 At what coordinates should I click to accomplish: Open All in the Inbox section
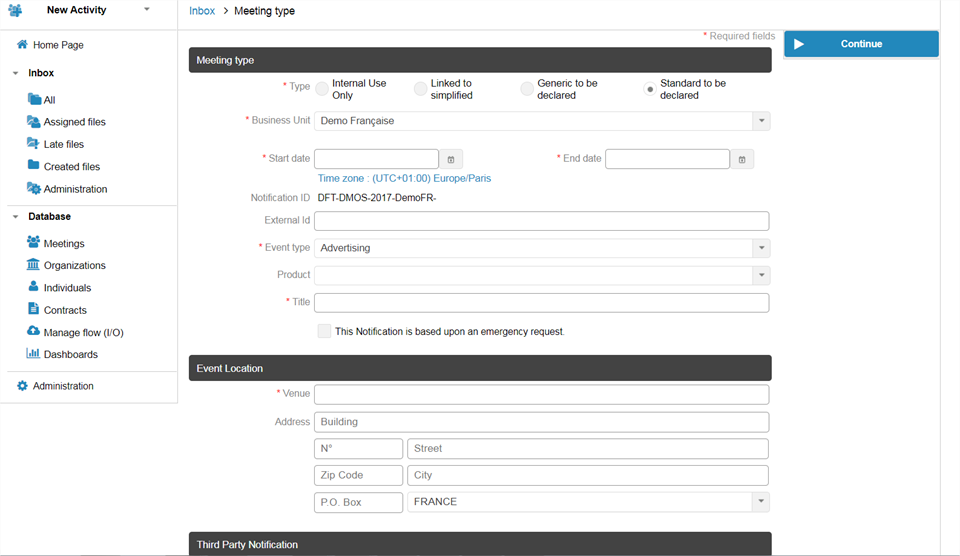coord(50,100)
